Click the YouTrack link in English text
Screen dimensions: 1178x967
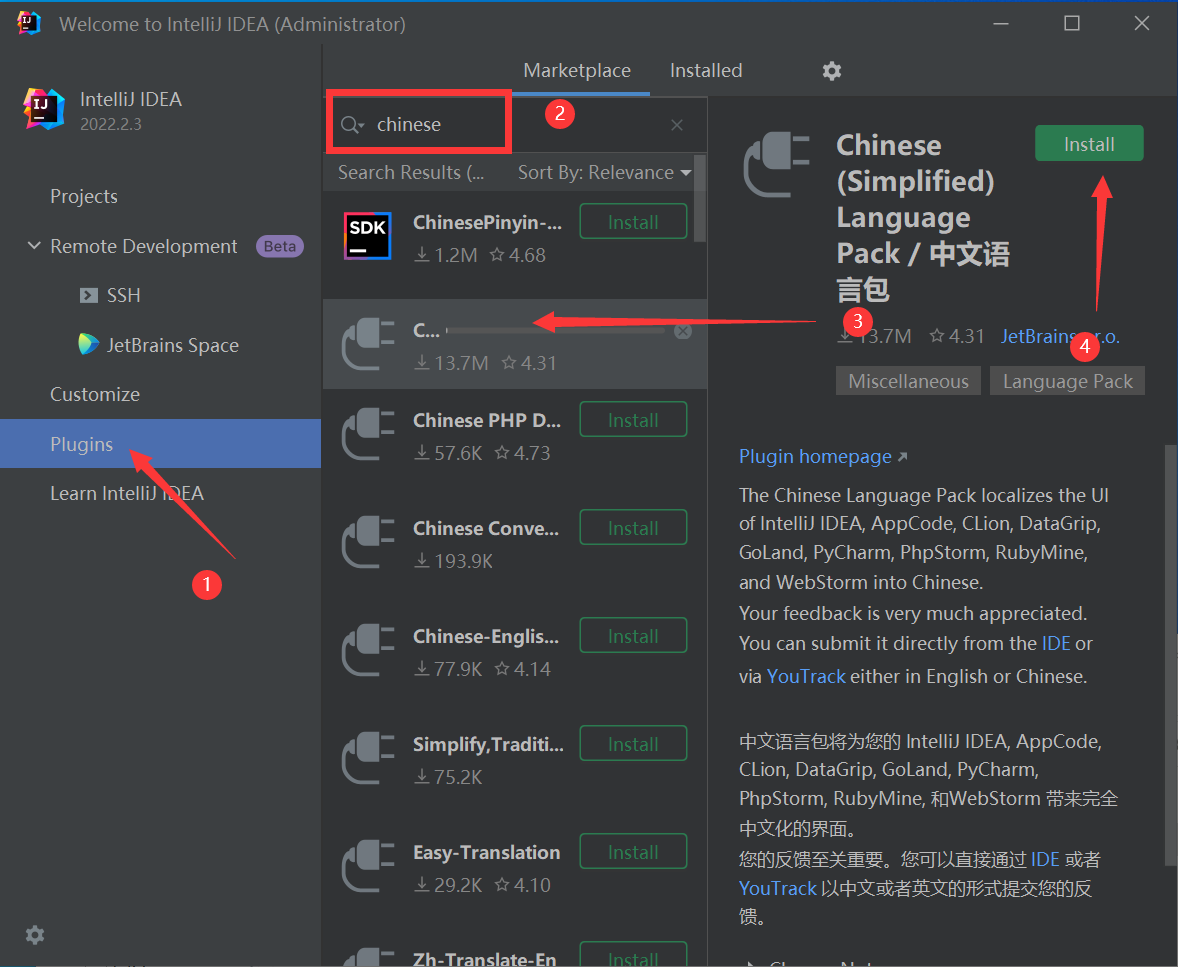click(806, 677)
